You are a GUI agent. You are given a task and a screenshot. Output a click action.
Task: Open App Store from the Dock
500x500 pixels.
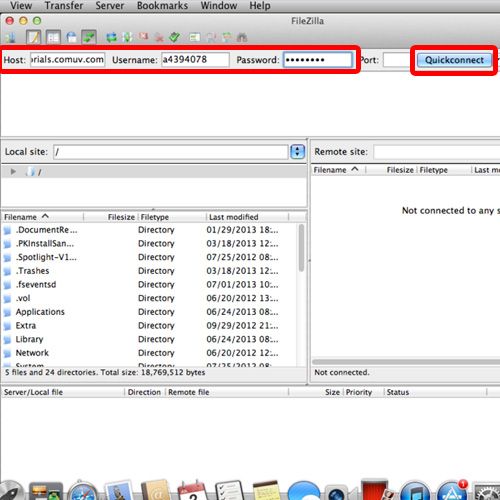click(x=452, y=491)
